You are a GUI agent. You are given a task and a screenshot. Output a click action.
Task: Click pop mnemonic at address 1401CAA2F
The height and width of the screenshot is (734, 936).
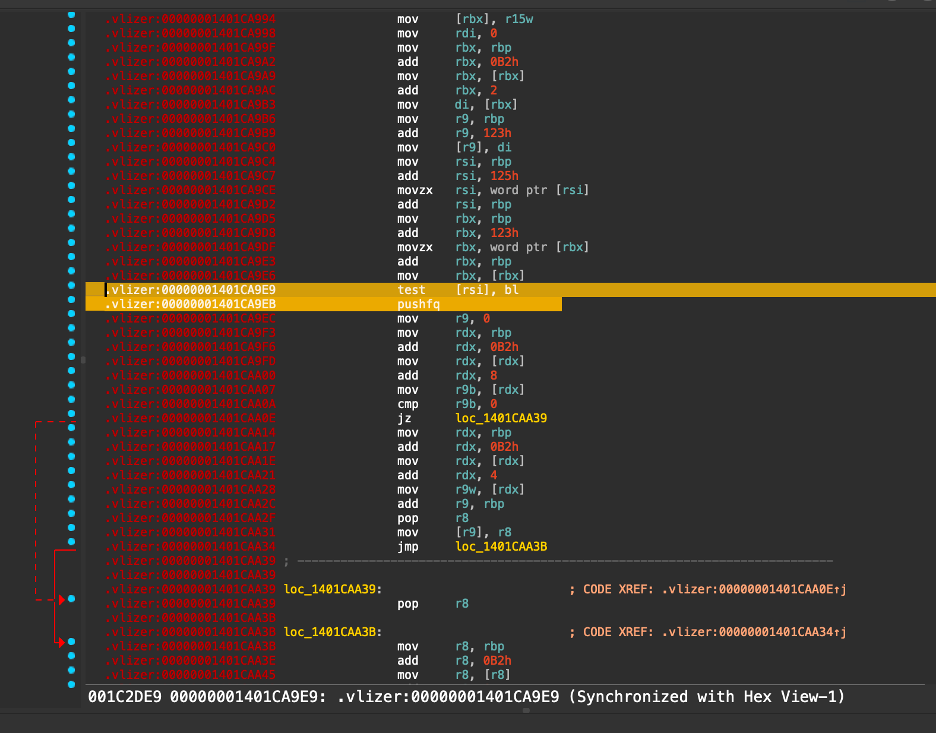click(x=408, y=519)
